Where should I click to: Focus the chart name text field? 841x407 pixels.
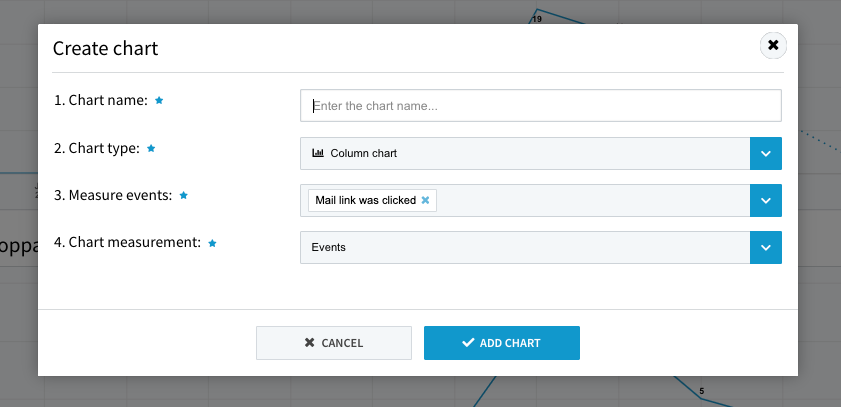coord(541,106)
